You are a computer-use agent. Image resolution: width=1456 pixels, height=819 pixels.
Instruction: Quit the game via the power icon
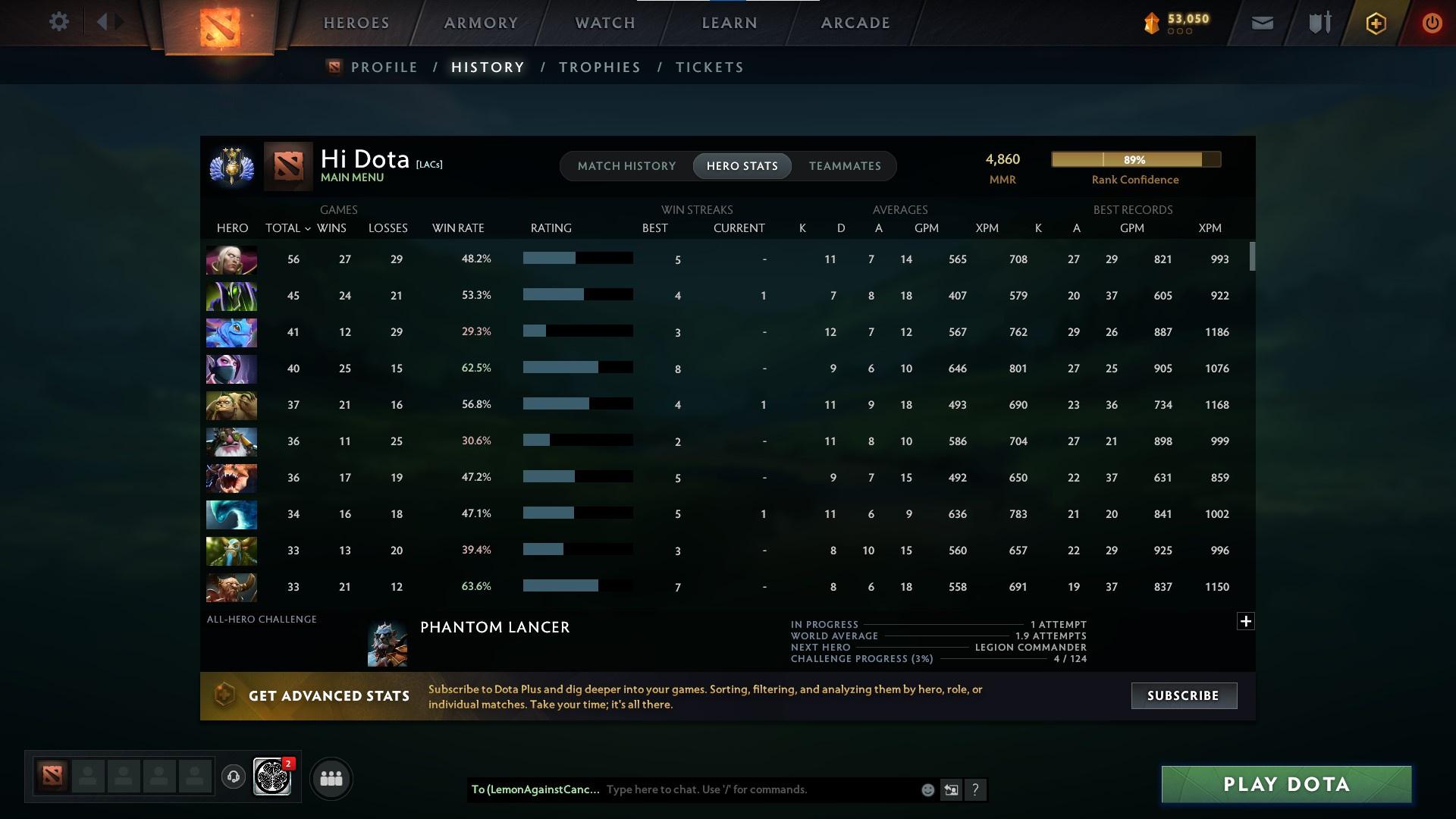click(1431, 23)
